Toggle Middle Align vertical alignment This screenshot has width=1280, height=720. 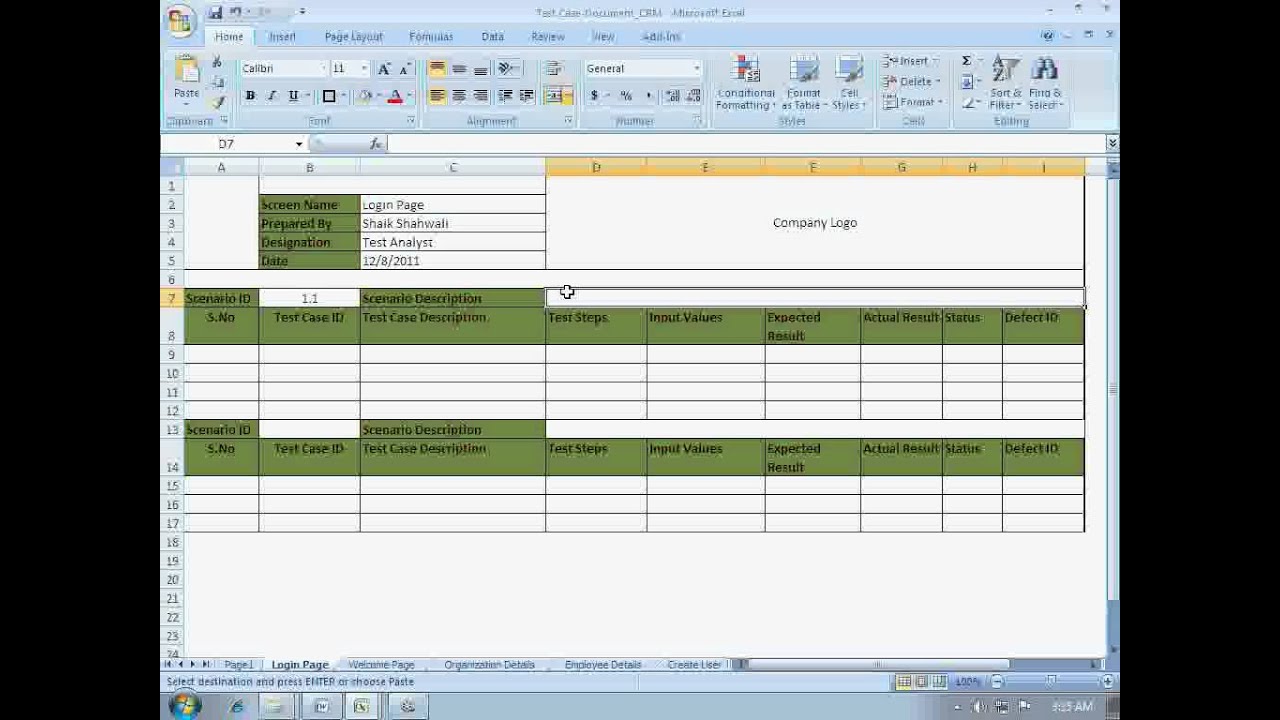click(459, 69)
